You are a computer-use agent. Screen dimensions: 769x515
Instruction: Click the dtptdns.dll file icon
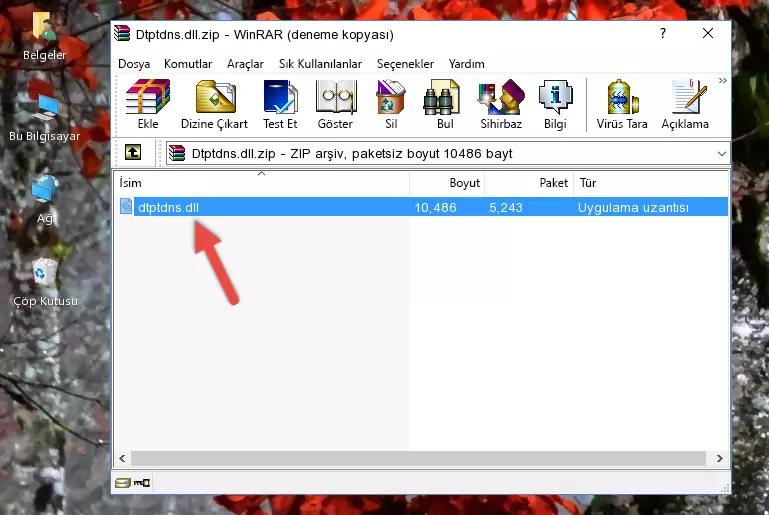coord(126,206)
